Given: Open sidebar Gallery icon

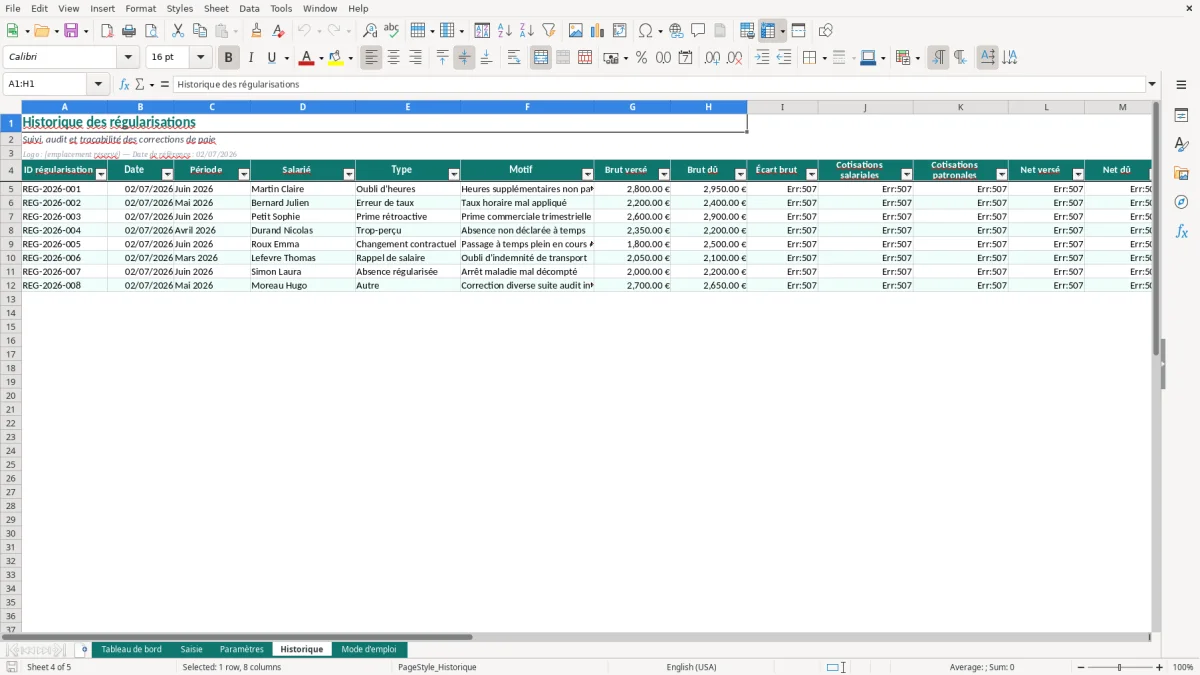Looking at the screenshot, I should [x=1181, y=173].
